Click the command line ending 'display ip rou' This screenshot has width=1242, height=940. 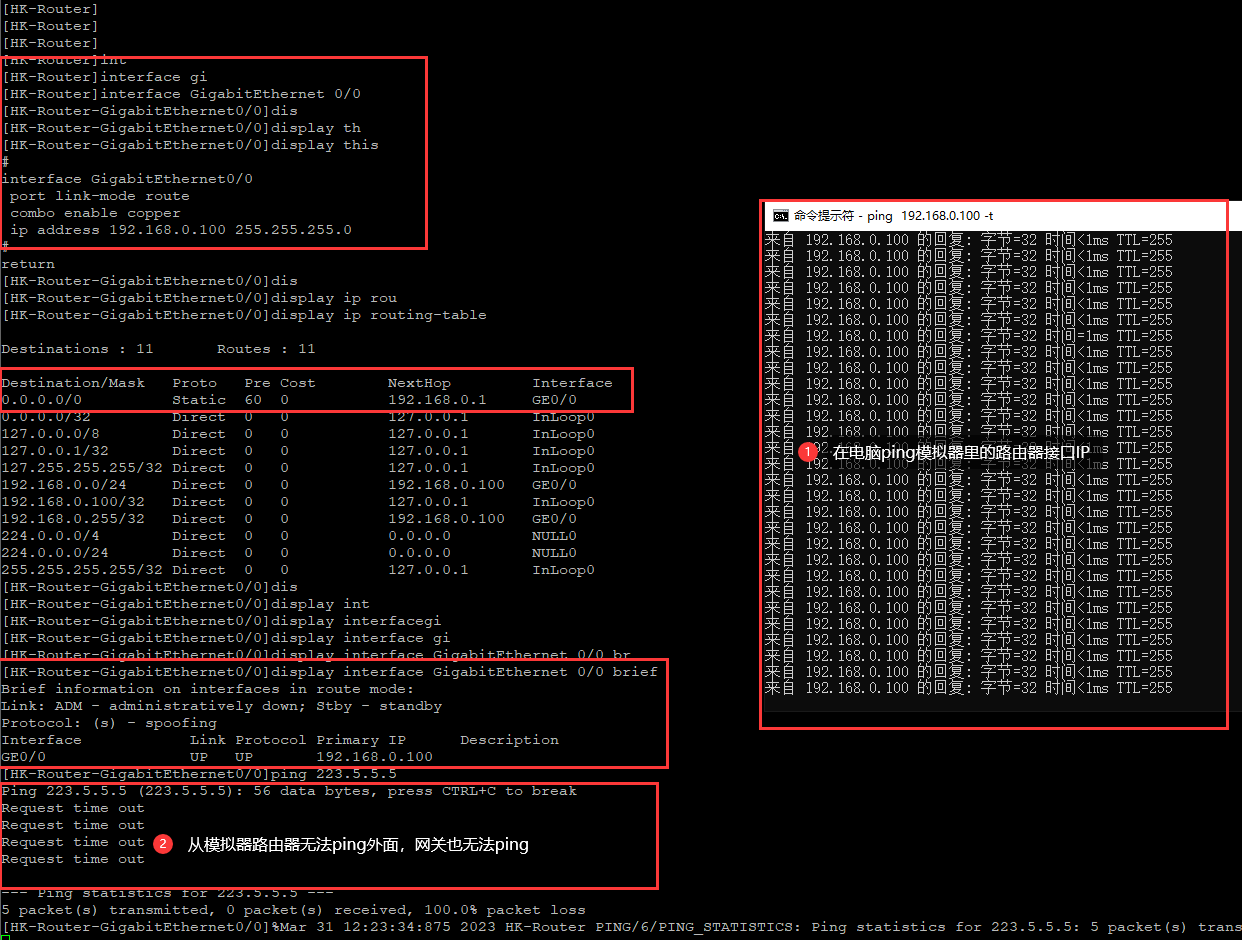[199, 298]
